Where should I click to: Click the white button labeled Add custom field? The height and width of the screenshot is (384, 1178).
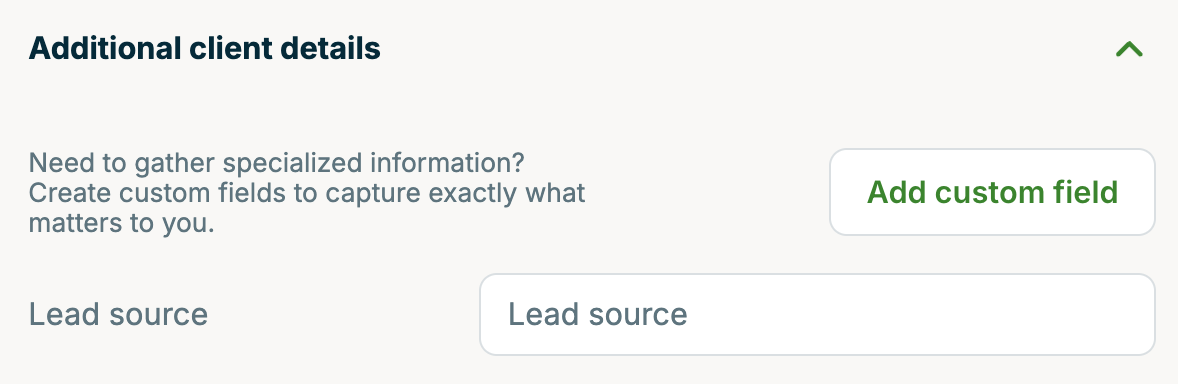tap(992, 192)
